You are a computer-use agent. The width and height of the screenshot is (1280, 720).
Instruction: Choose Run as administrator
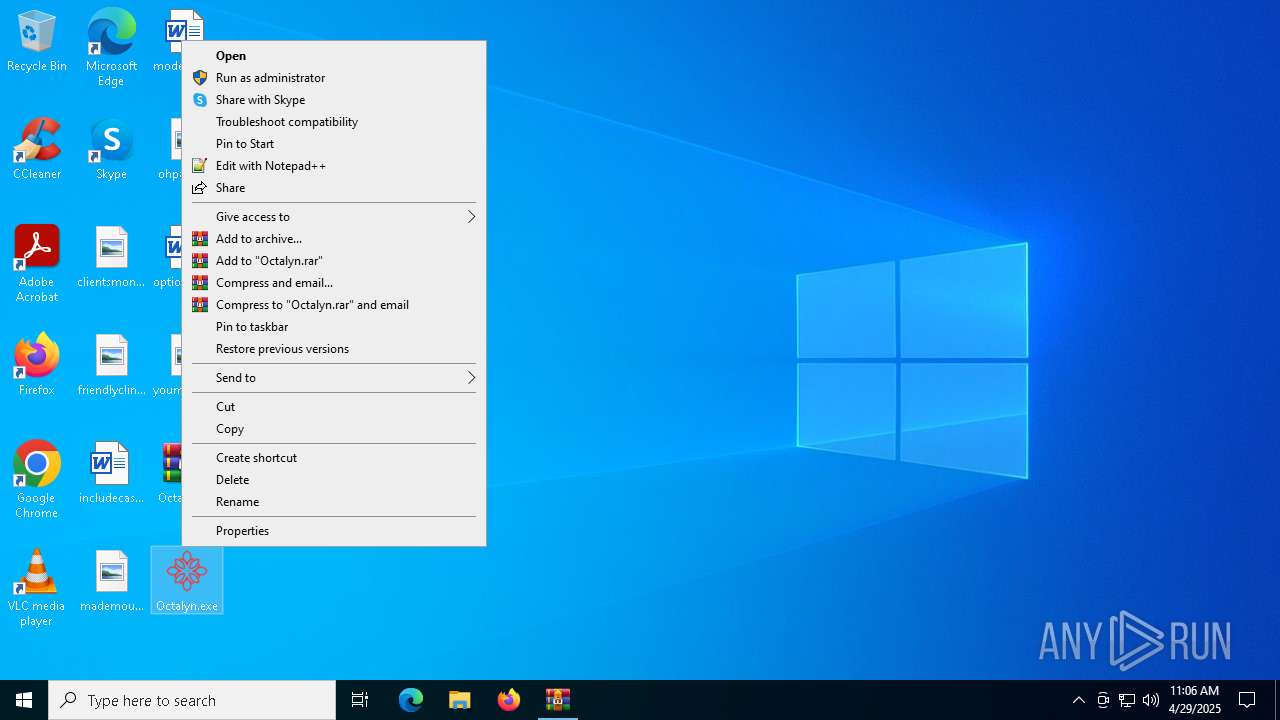pos(334,78)
